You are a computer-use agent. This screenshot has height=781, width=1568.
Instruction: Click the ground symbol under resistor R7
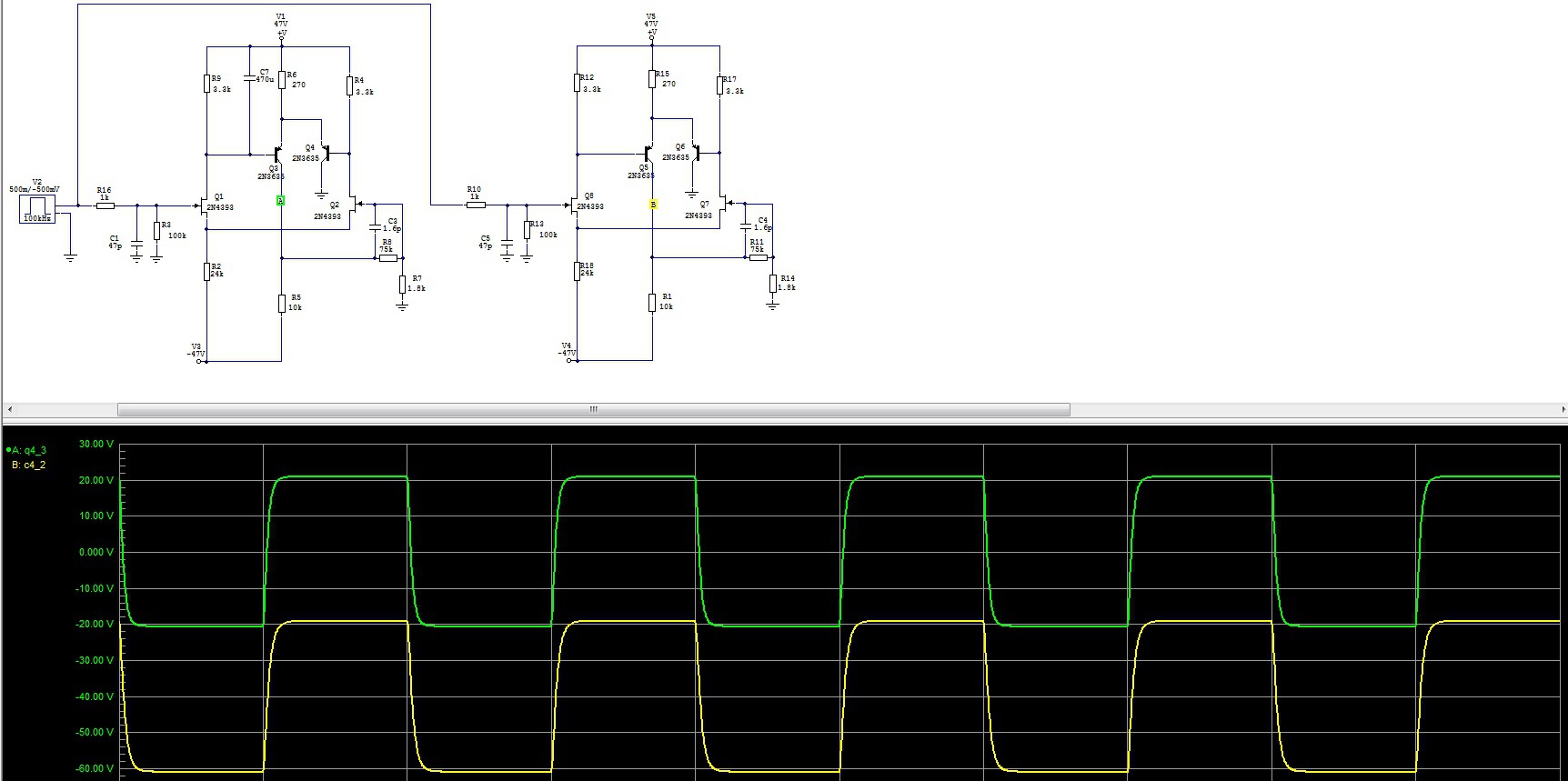(402, 307)
